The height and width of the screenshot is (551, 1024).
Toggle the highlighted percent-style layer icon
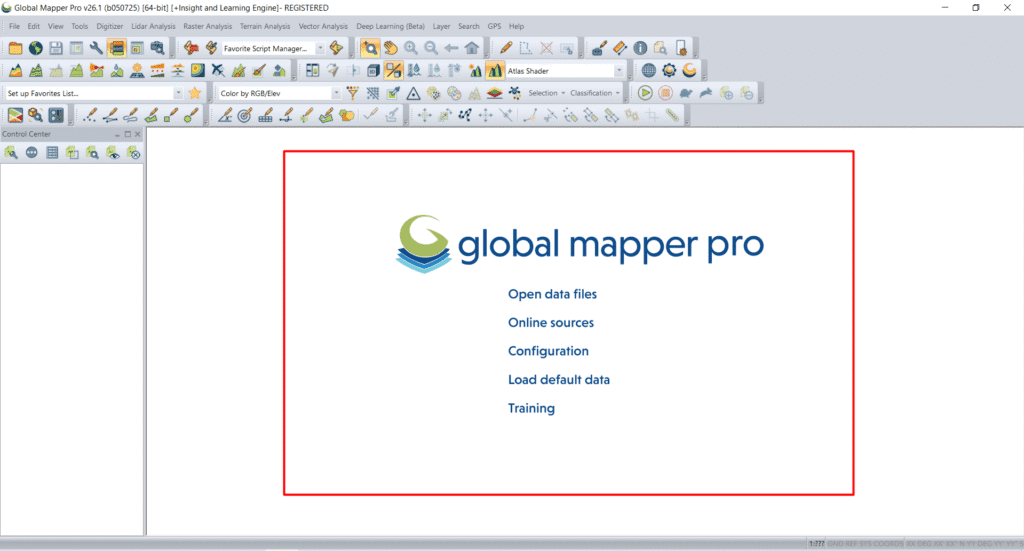click(393, 71)
